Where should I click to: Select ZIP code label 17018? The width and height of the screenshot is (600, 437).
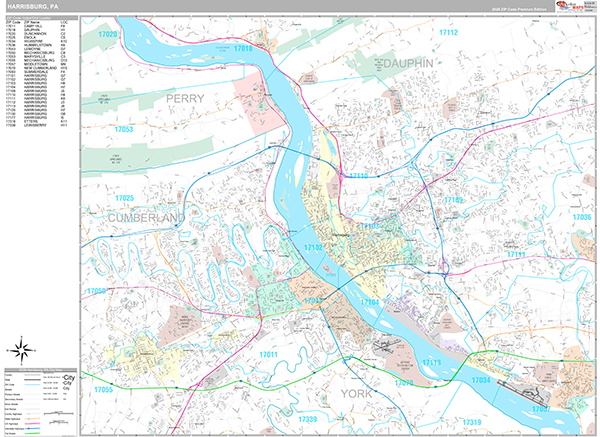tap(243, 49)
